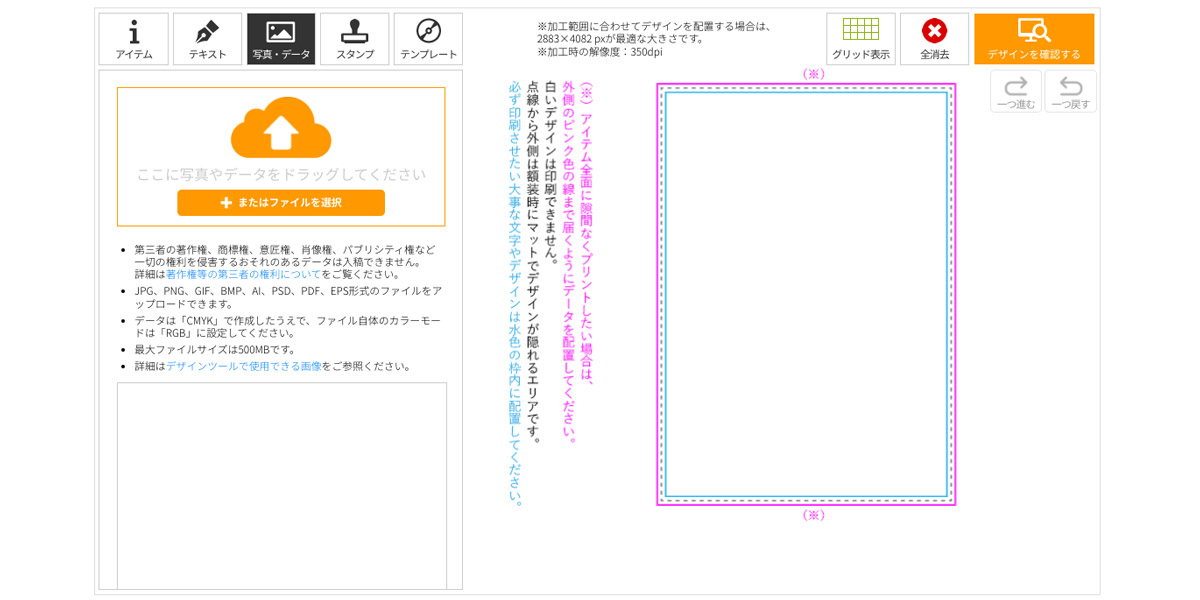Open the スタンプ tab
Image resolution: width=1200 pixels, height=600 pixels.
(354, 39)
